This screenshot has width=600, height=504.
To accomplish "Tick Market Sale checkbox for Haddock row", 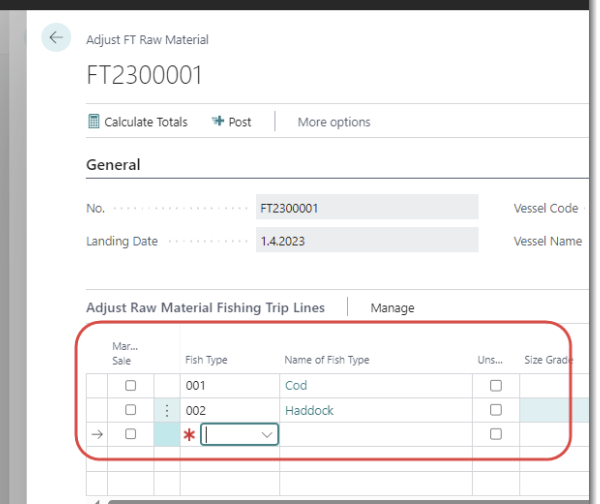I will pos(130,410).
